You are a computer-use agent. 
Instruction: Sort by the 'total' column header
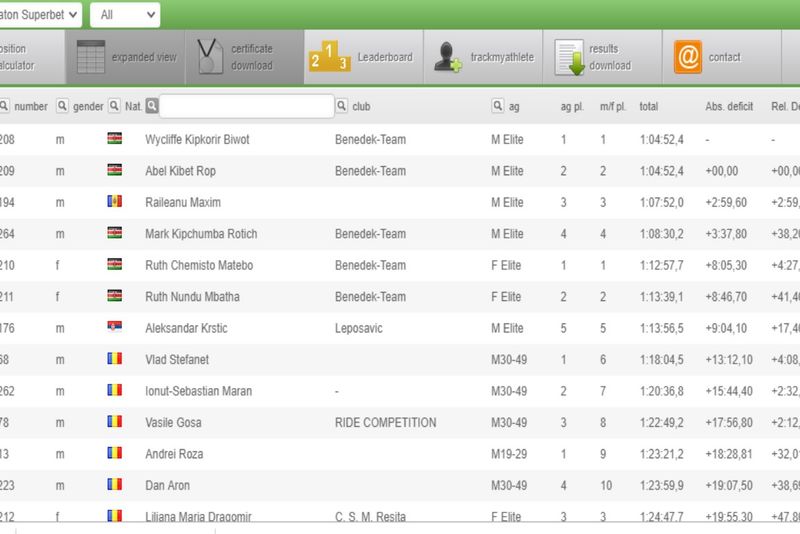click(x=648, y=106)
